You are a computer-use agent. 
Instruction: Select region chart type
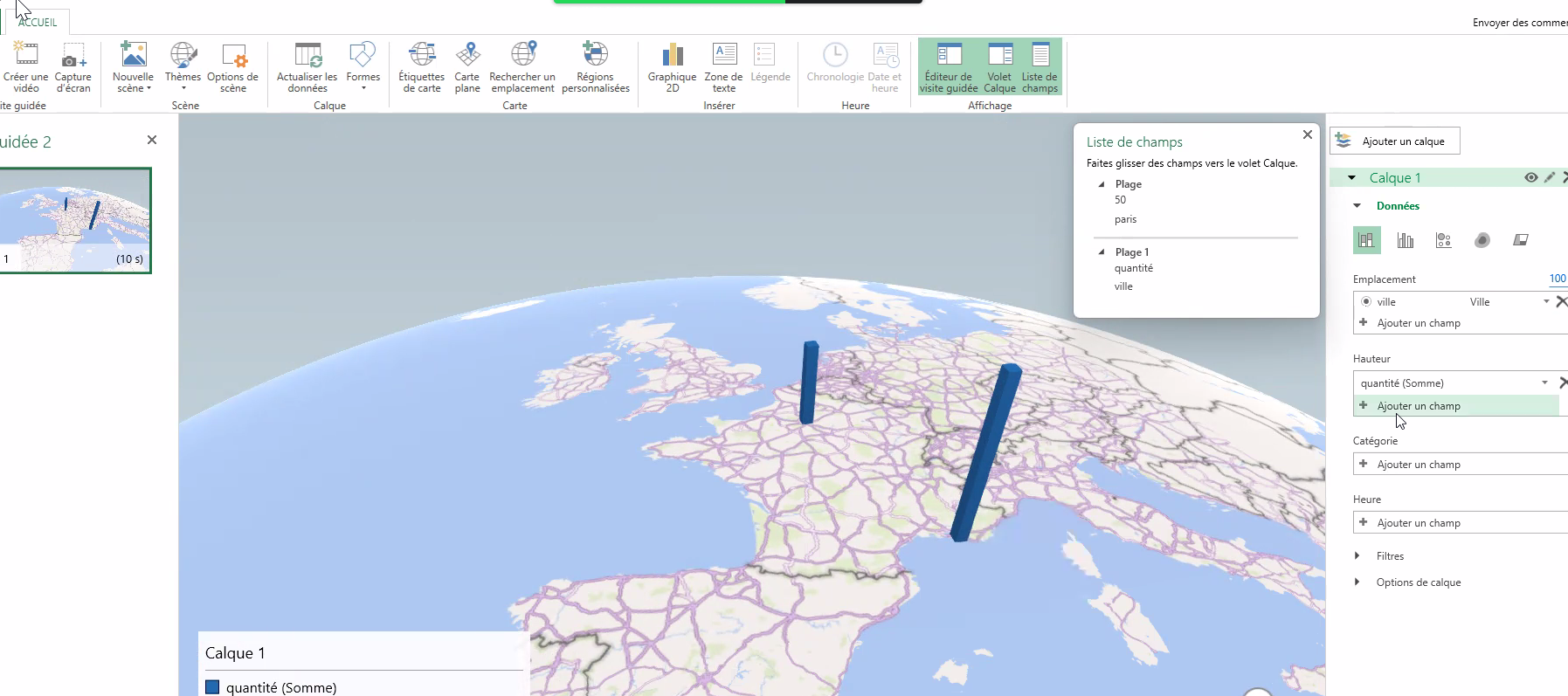(x=1521, y=240)
